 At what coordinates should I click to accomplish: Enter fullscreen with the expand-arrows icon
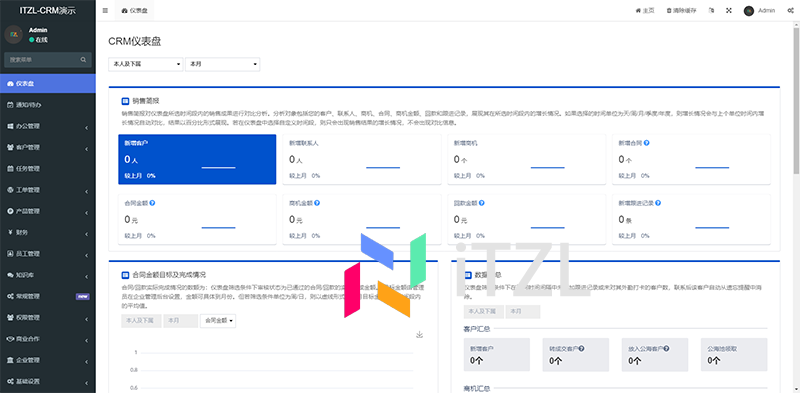pyautogui.click(x=729, y=10)
